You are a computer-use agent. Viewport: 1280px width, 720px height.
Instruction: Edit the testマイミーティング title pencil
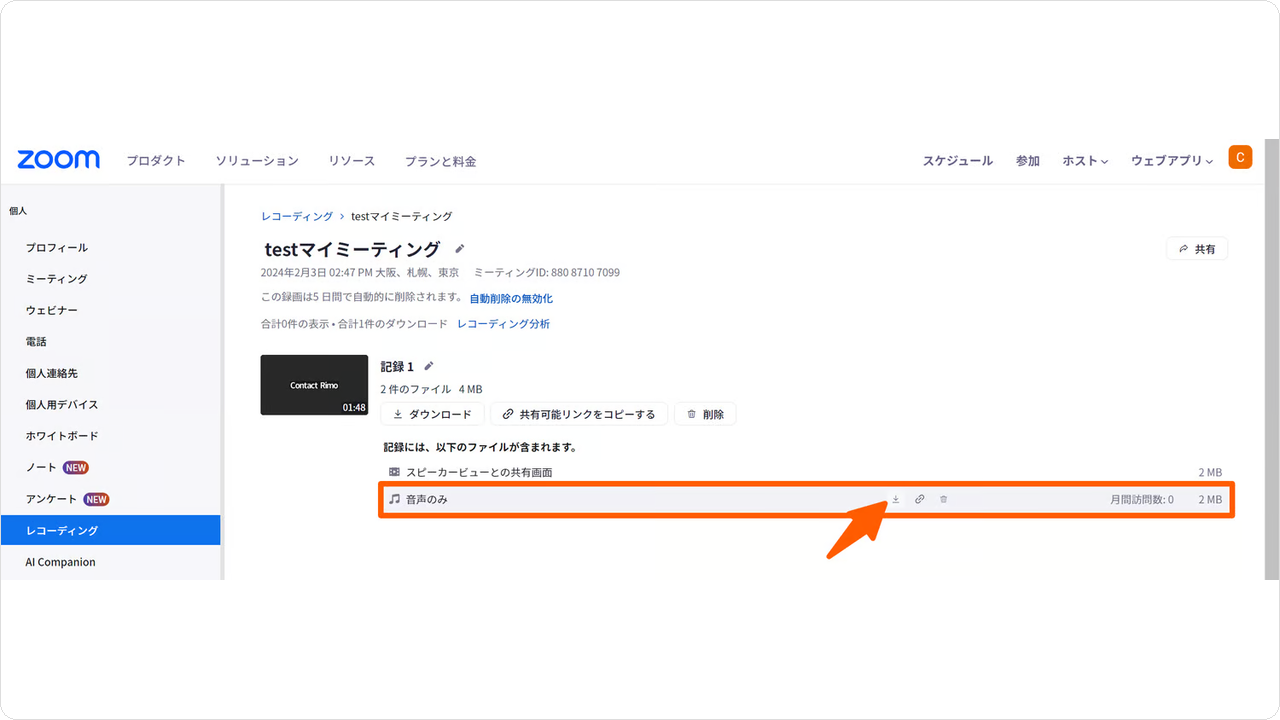click(x=460, y=248)
